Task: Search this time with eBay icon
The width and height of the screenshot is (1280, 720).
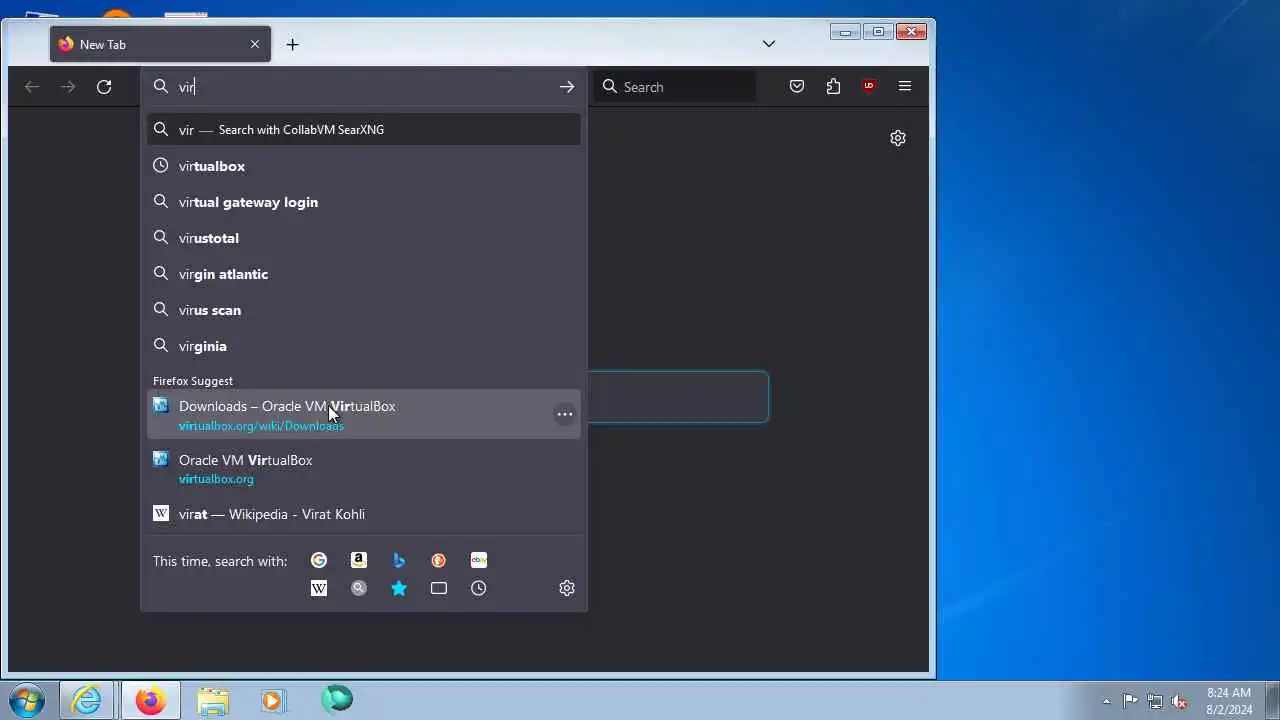Action: pos(479,560)
